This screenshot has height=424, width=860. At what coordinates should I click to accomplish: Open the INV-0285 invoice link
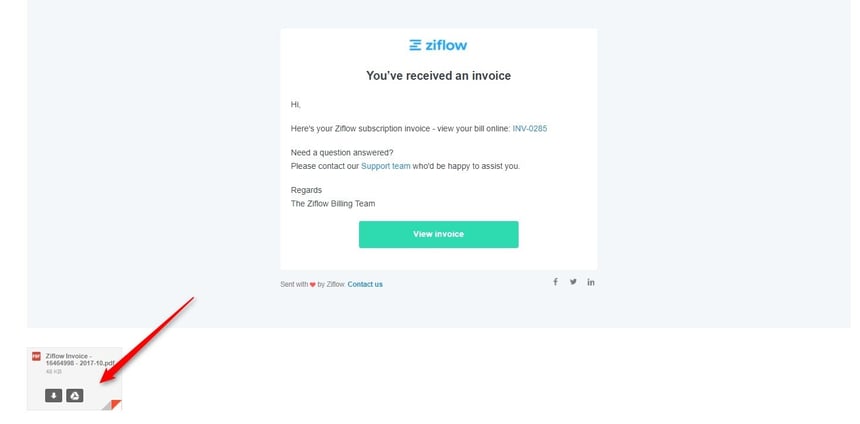pyautogui.click(x=530, y=129)
